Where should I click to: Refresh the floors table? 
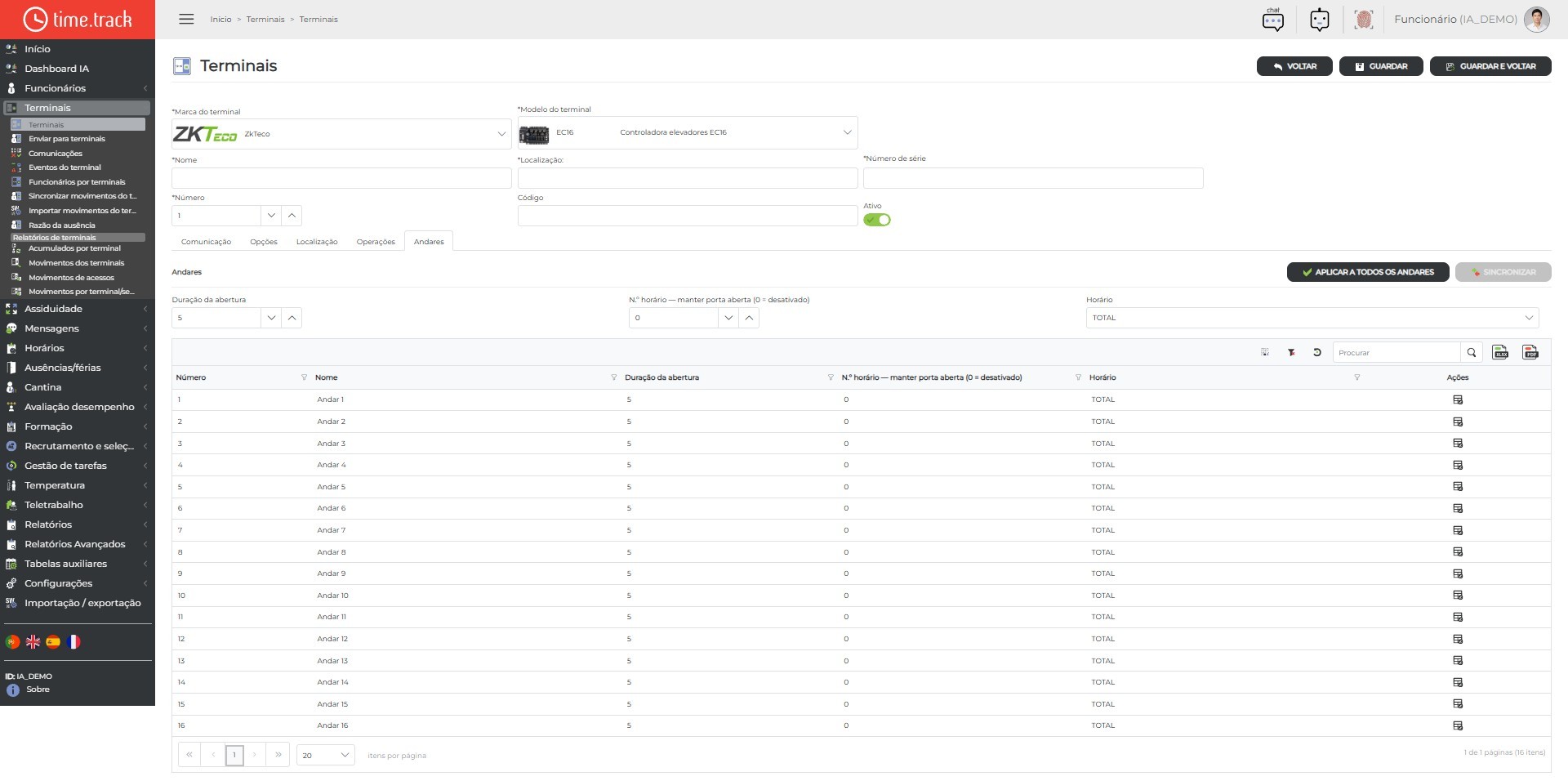point(1316,352)
